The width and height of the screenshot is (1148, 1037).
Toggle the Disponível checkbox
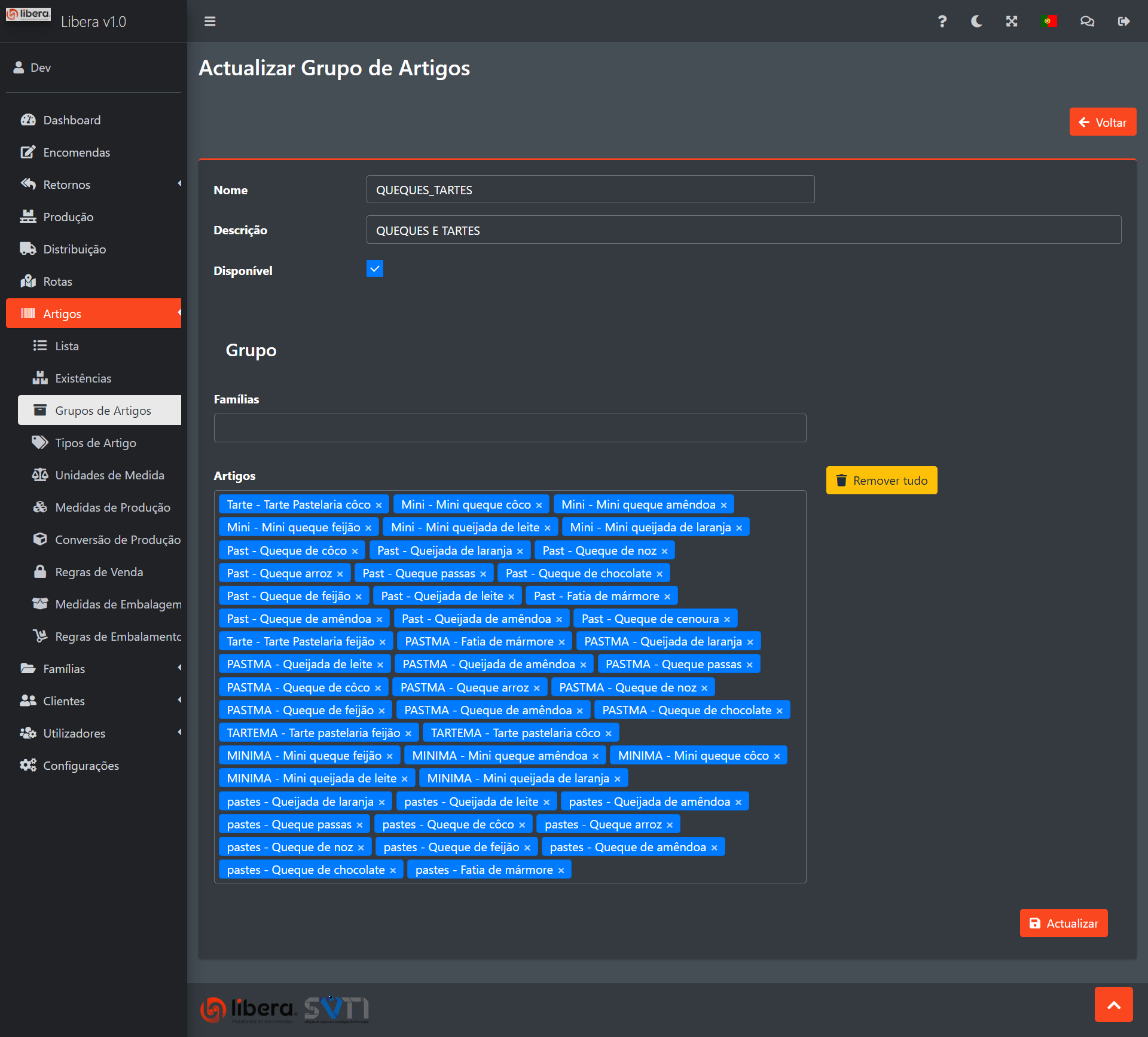click(x=375, y=269)
